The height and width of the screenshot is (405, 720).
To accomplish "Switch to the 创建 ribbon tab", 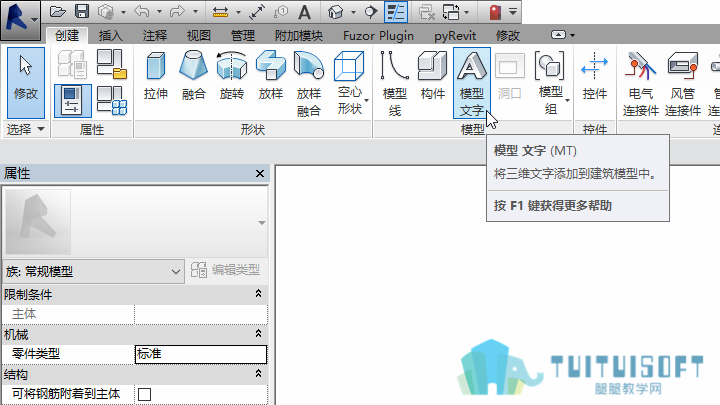I will [x=67, y=35].
